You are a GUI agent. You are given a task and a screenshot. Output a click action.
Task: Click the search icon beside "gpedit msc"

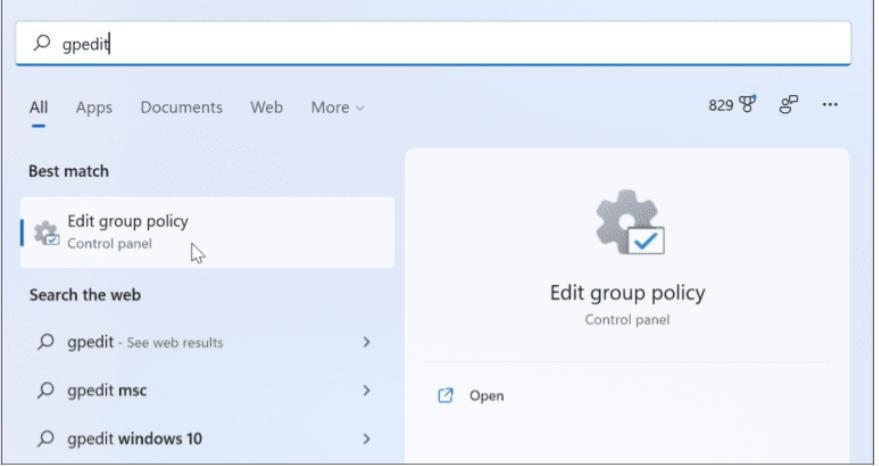46,390
